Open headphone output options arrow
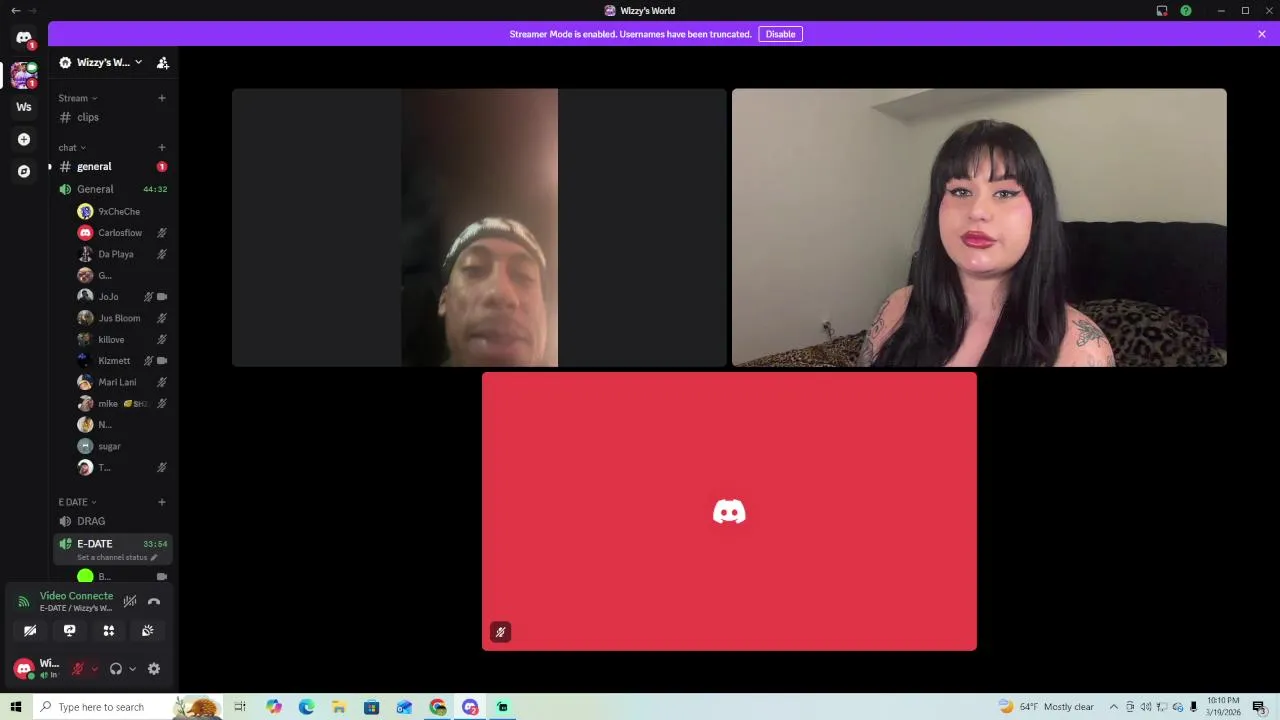Viewport: 1280px width, 720px height. coord(132,669)
